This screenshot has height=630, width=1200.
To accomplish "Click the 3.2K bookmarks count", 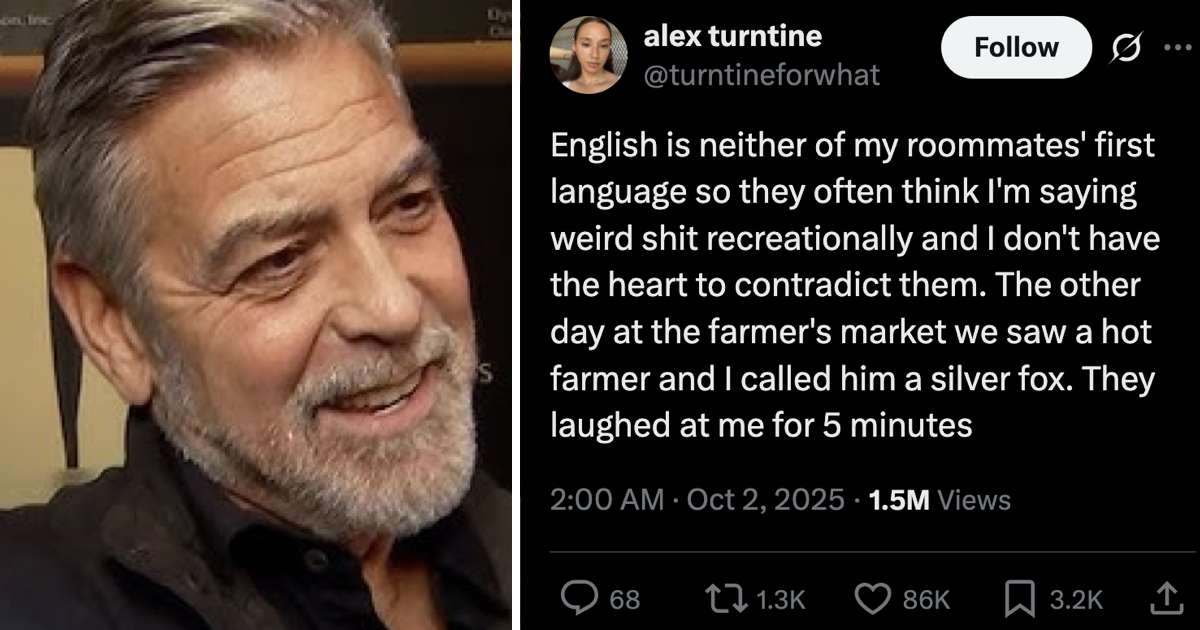I will [1076, 599].
